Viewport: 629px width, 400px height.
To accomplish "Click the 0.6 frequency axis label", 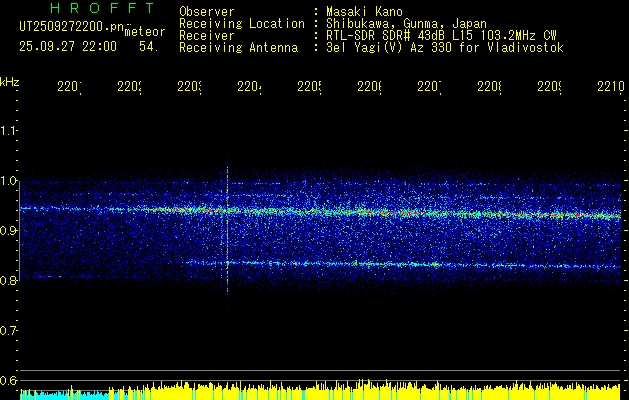I will [x=8, y=380].
